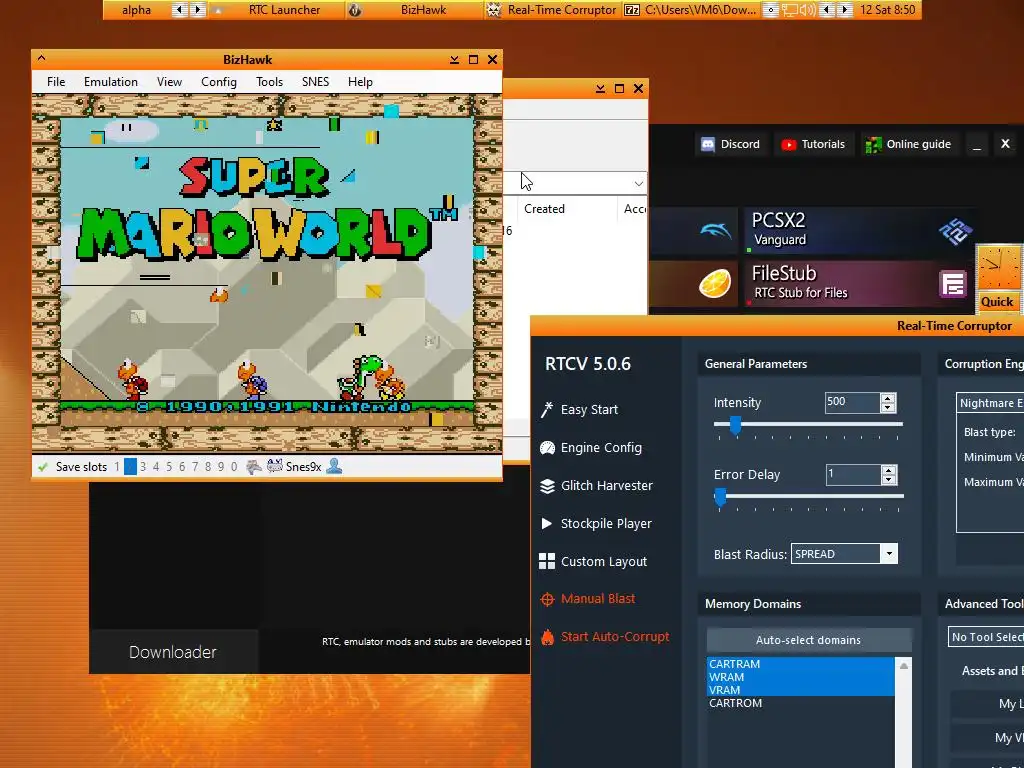The width and height of the screenshot is (1024, 768).
Task: Launch PCSX2 Vanguard from launcher
Action: click(860, 231)
